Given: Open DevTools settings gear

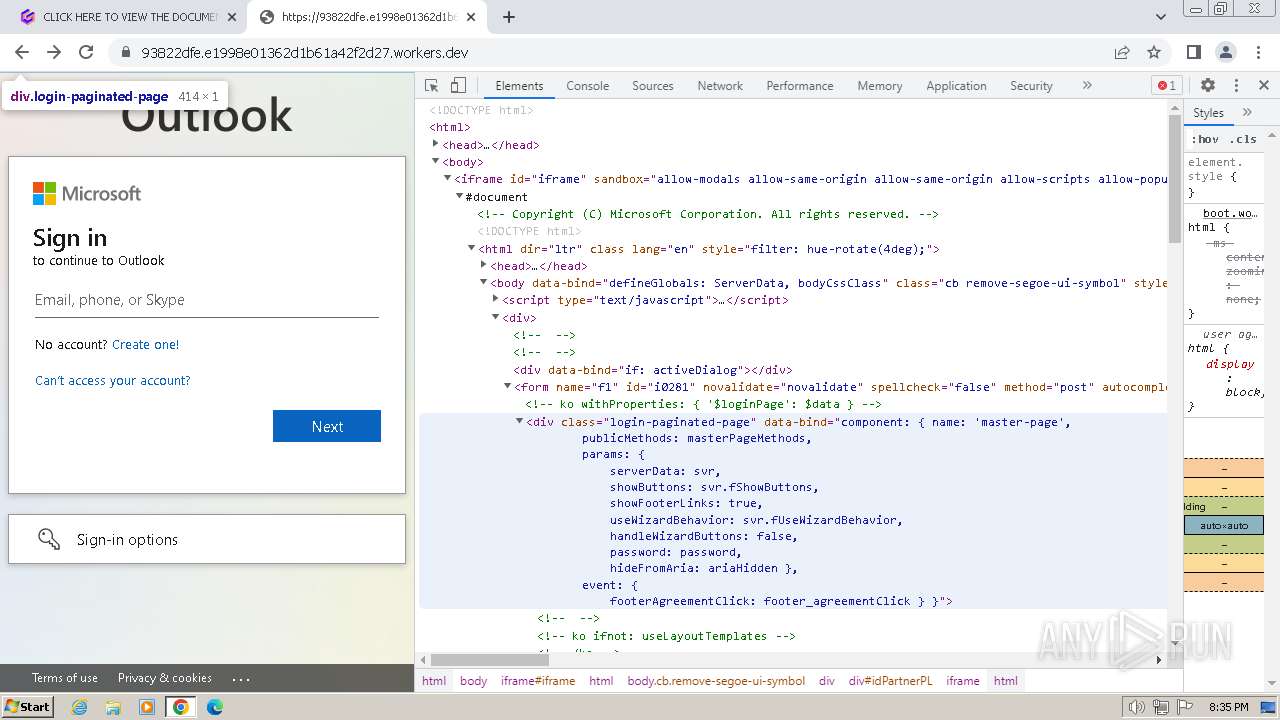Looking at the screenshot, I should [x=1208, y=86].
